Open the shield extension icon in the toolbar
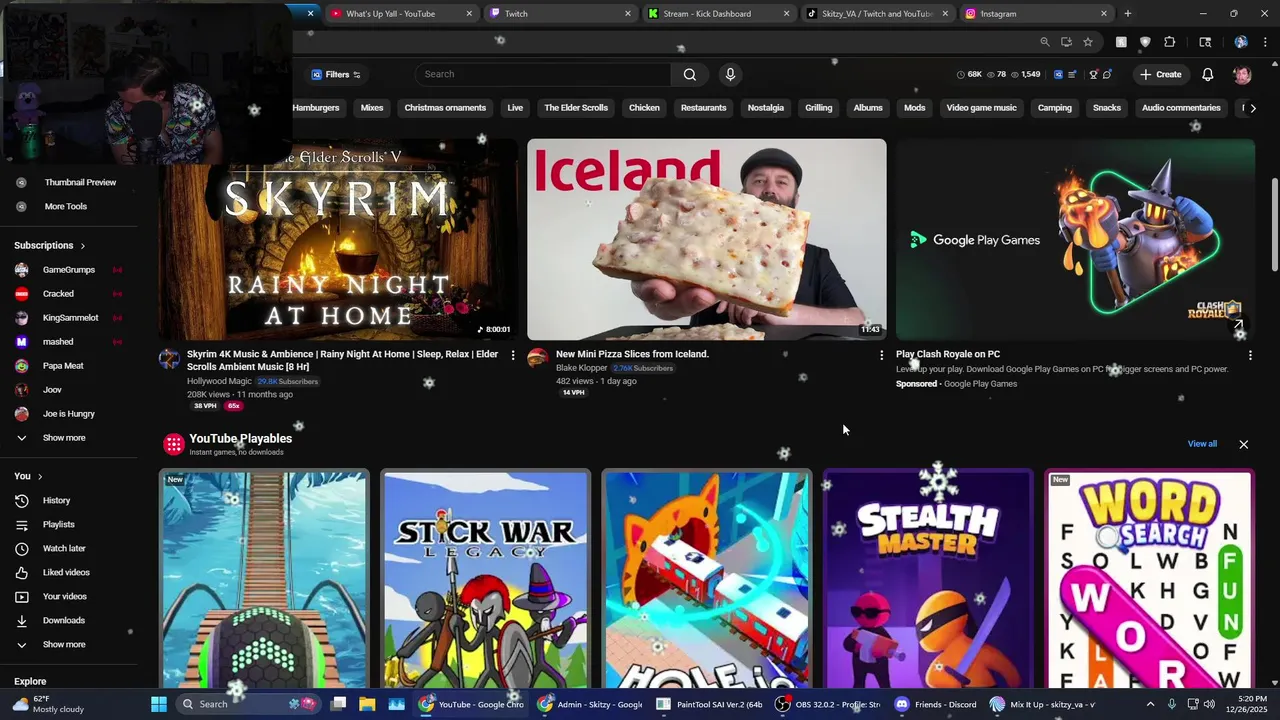 [x=1145, y=42]
